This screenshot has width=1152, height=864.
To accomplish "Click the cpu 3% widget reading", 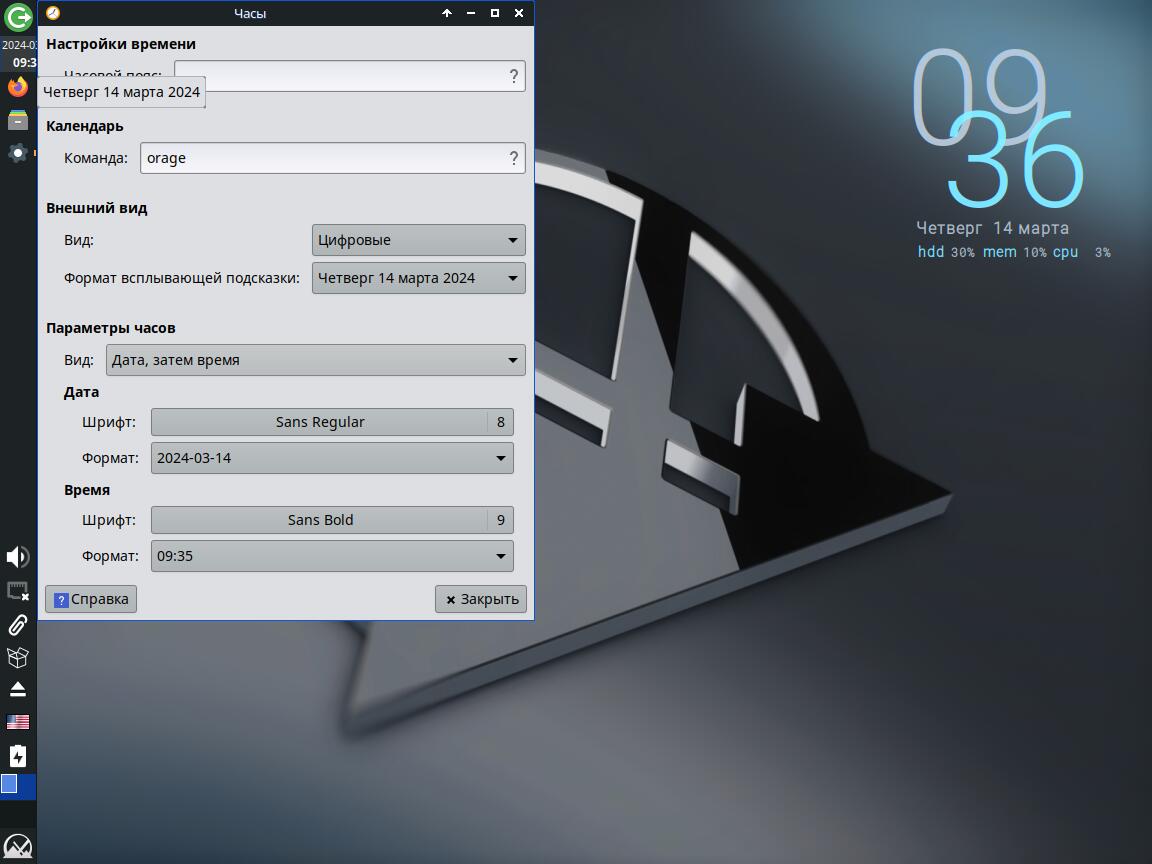I will [x=1081, y=252].
